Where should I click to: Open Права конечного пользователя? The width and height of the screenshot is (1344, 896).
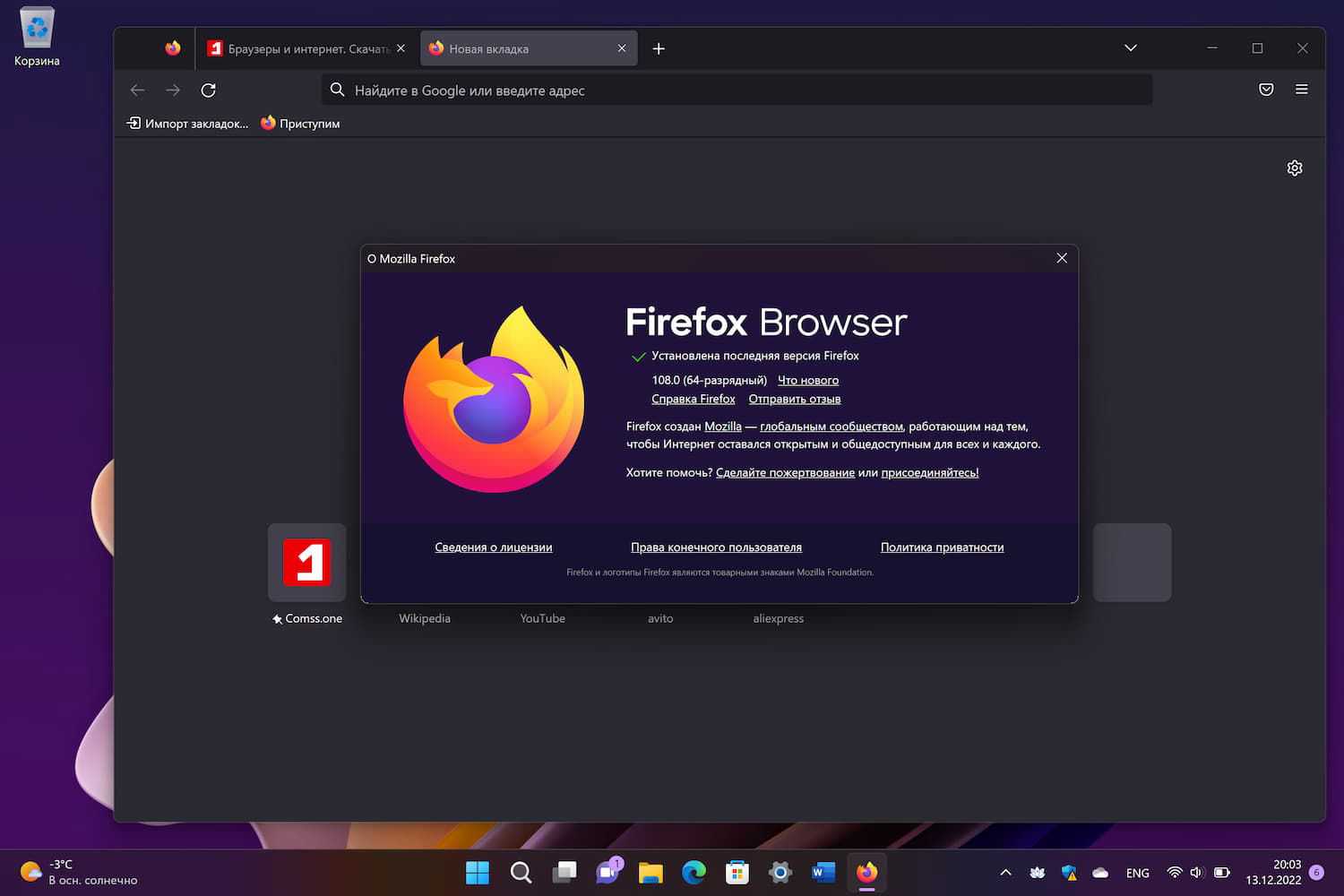coord(716,547)
